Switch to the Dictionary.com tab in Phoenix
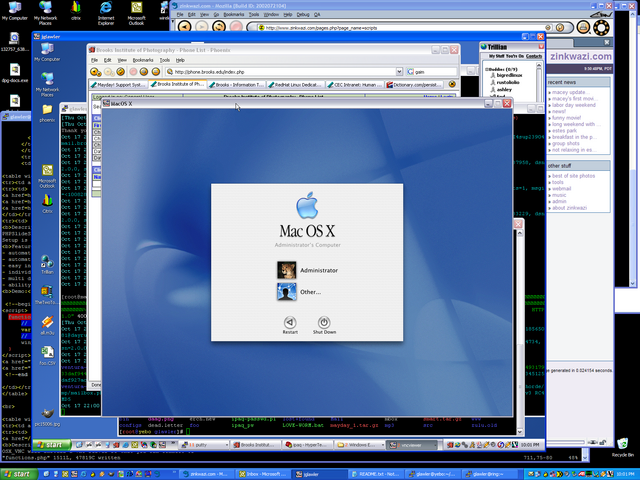This screenshot has height=480, width=640. point(414,84)
